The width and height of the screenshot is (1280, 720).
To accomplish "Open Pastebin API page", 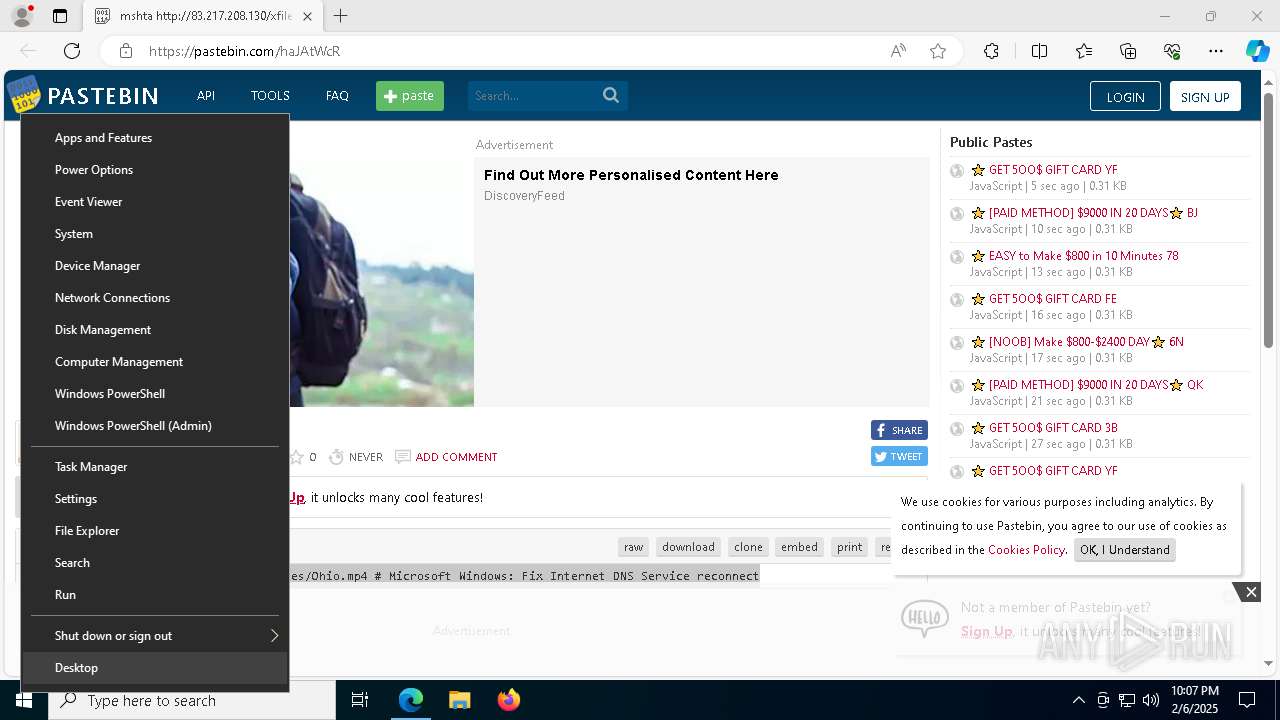I will pos(206,96).
